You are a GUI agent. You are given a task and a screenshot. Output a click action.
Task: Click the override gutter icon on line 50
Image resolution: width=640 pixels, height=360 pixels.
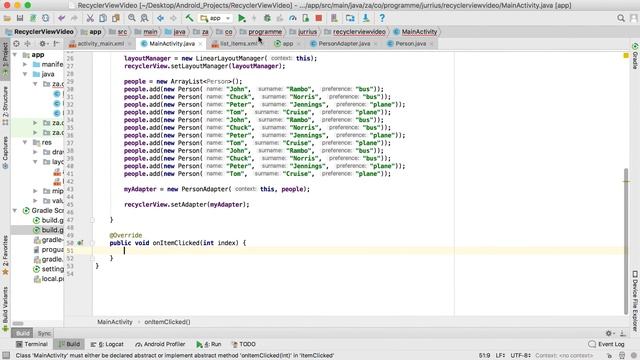point(80,243)
